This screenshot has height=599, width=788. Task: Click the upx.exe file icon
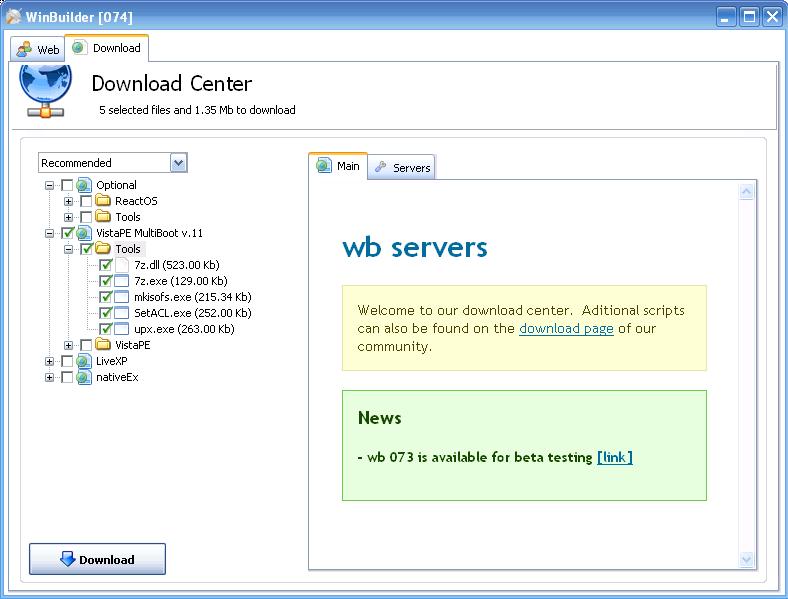pos(122,329)
